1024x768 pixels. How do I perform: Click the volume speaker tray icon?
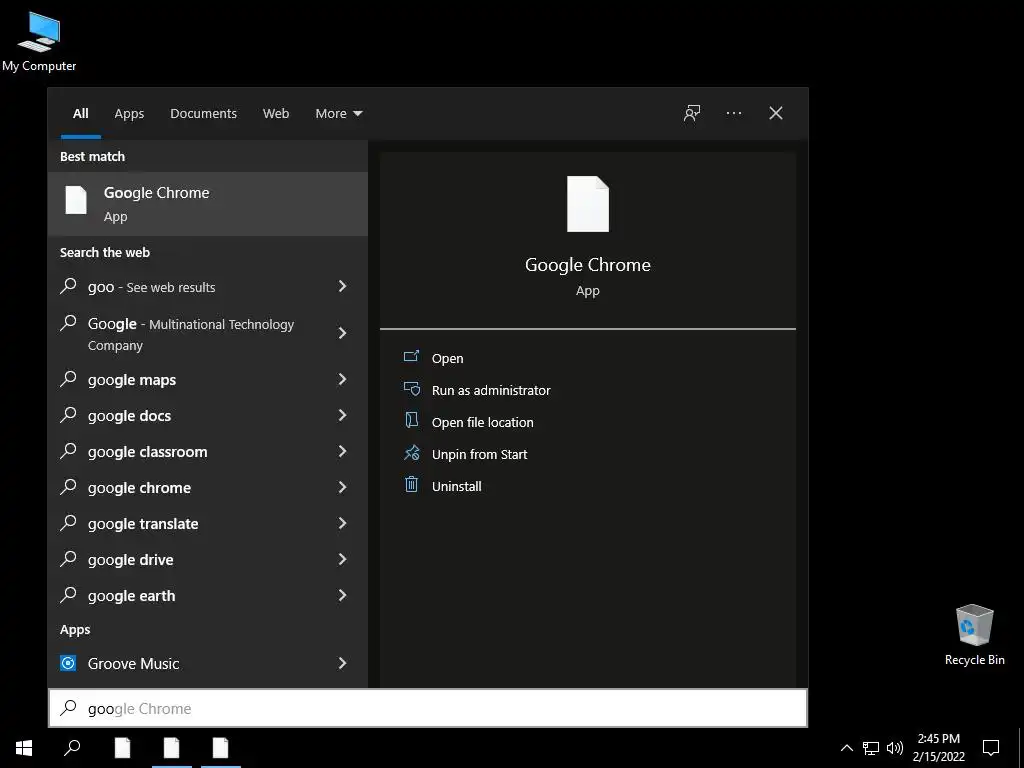pyautogui.click(x=895, y=748)
